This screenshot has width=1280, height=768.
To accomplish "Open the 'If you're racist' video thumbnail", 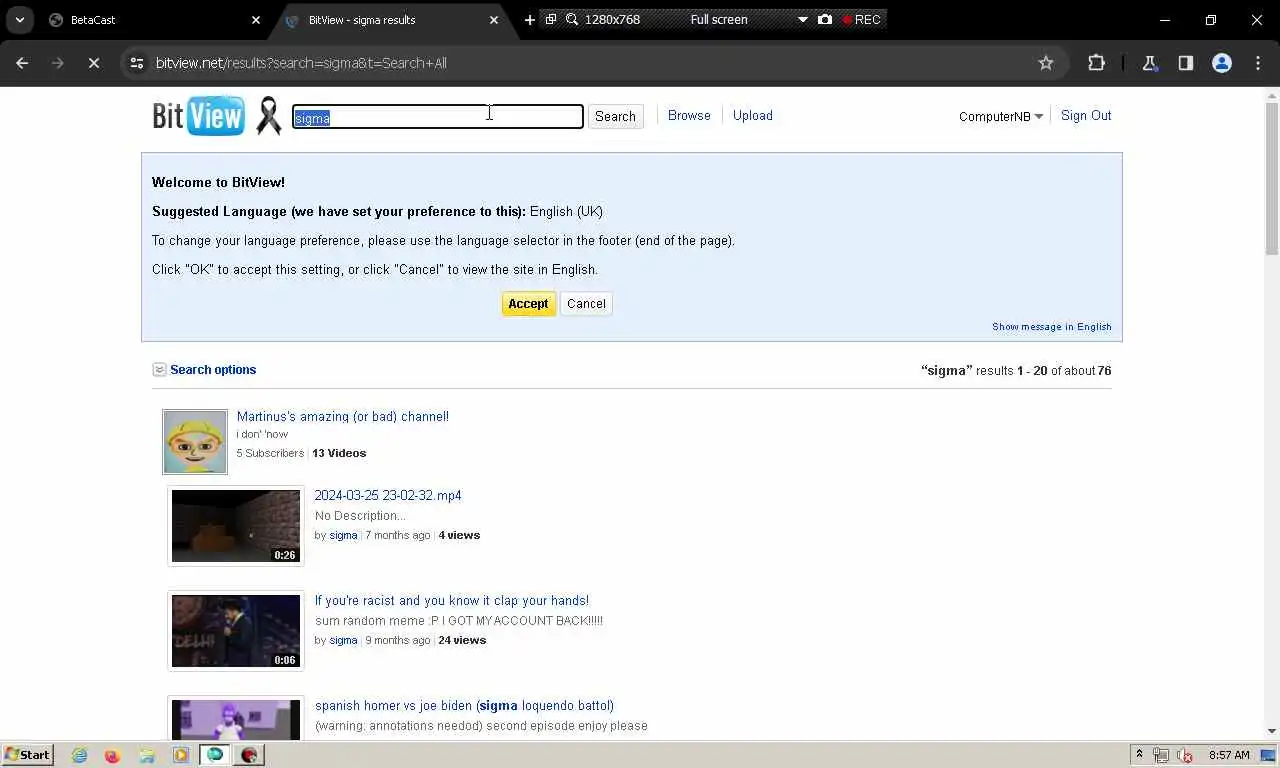I will coord(236,631).
